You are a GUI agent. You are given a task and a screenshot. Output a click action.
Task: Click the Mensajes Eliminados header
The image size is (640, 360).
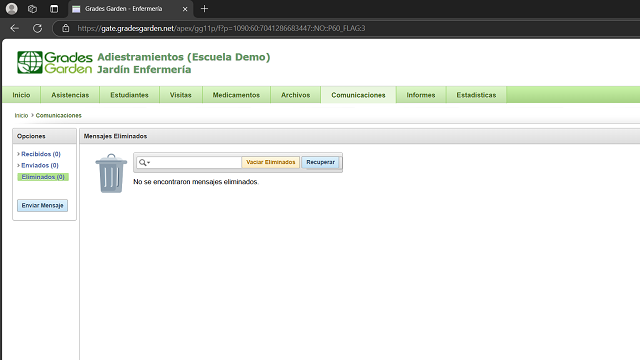pos(116,136)
